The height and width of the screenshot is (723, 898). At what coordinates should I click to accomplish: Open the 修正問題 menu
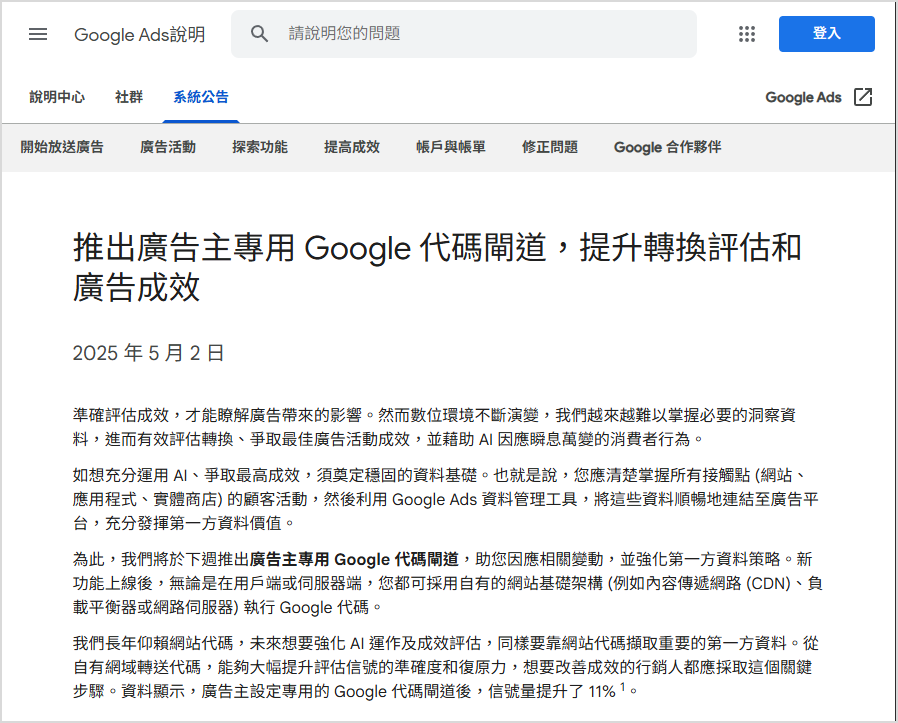coord(550,147)
